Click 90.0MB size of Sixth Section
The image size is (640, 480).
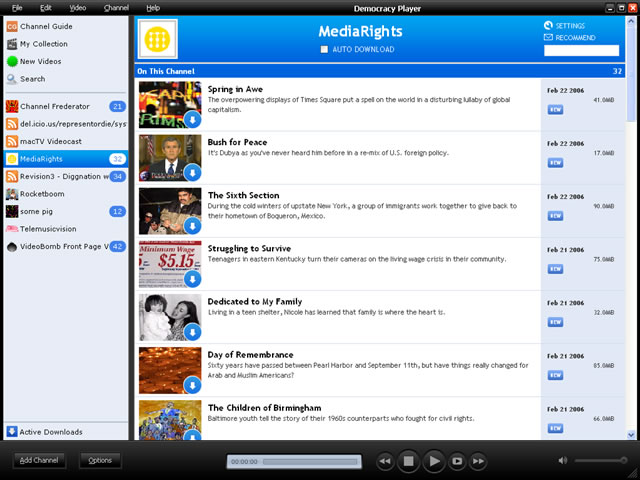click(604, 206)
